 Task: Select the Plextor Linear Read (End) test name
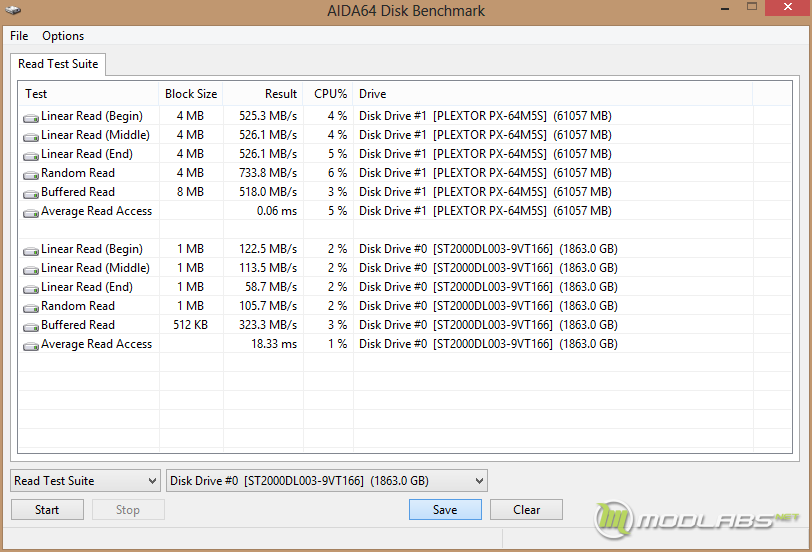tap(87, 154)
